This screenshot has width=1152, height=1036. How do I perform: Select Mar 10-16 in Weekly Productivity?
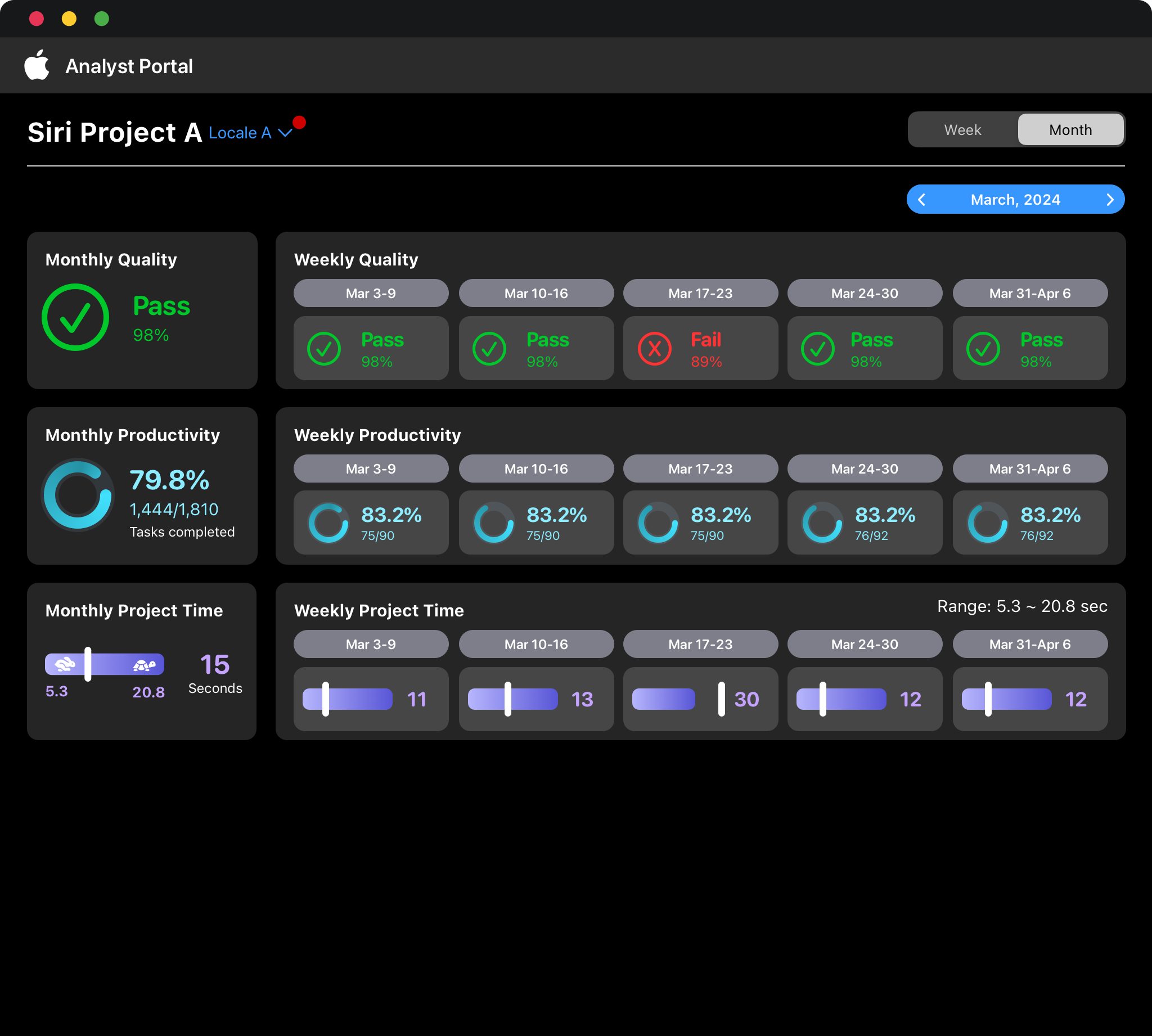536,469
